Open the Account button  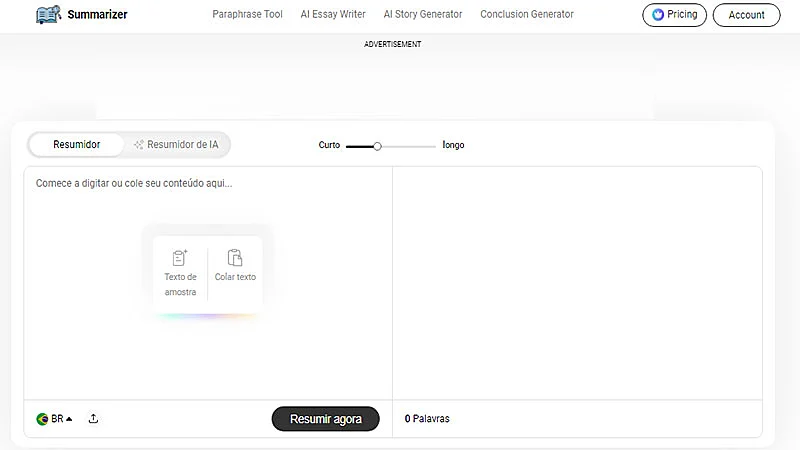pos(746,15)
